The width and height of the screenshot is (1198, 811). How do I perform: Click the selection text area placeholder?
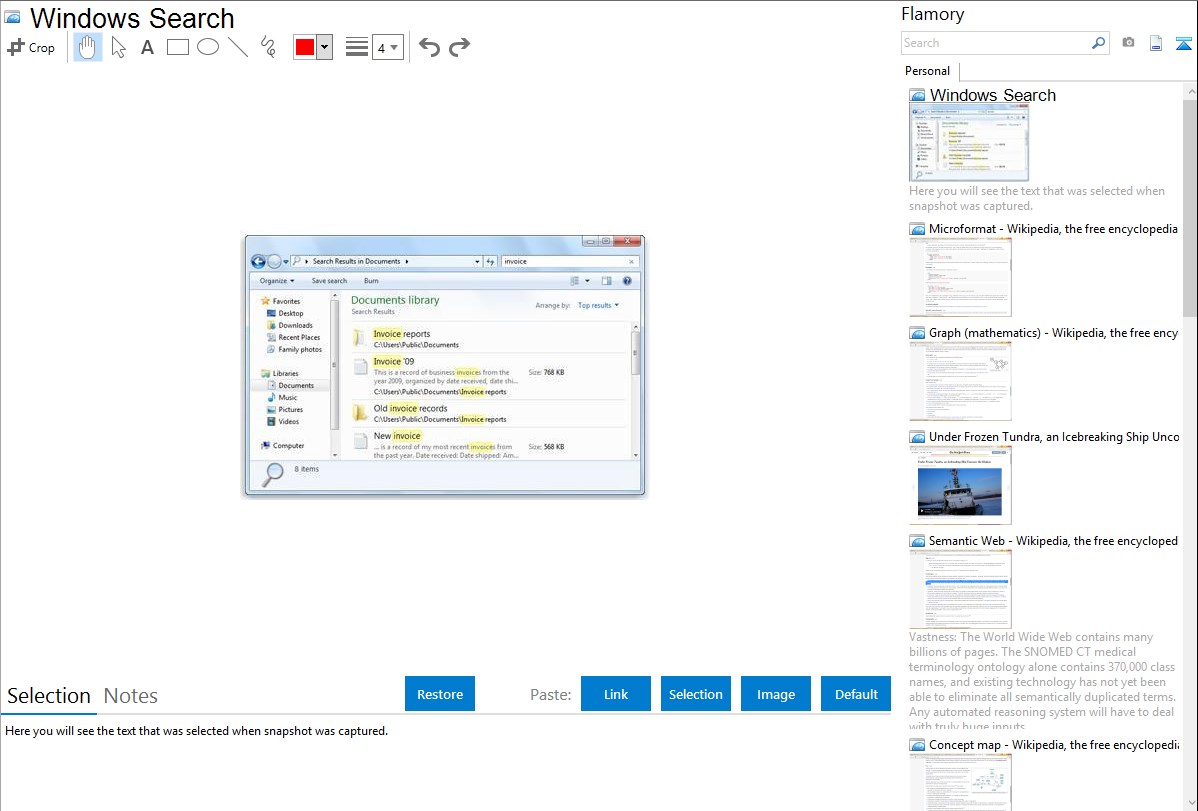pyautogui.click(x=196, y=731)
